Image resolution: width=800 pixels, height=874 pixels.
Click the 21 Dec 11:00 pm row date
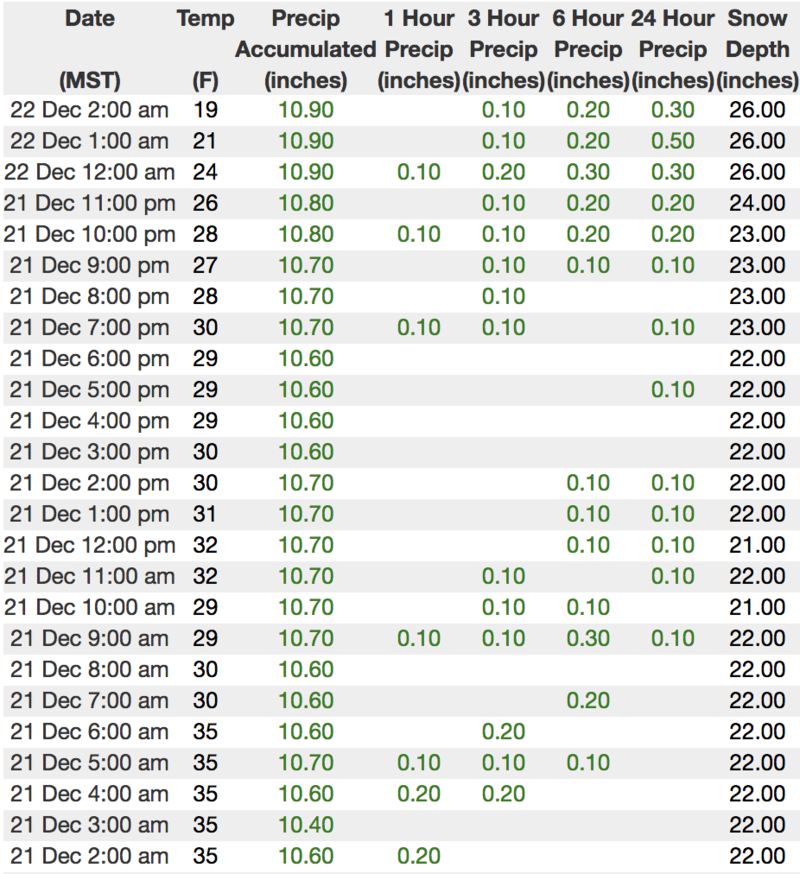point(89,203)
